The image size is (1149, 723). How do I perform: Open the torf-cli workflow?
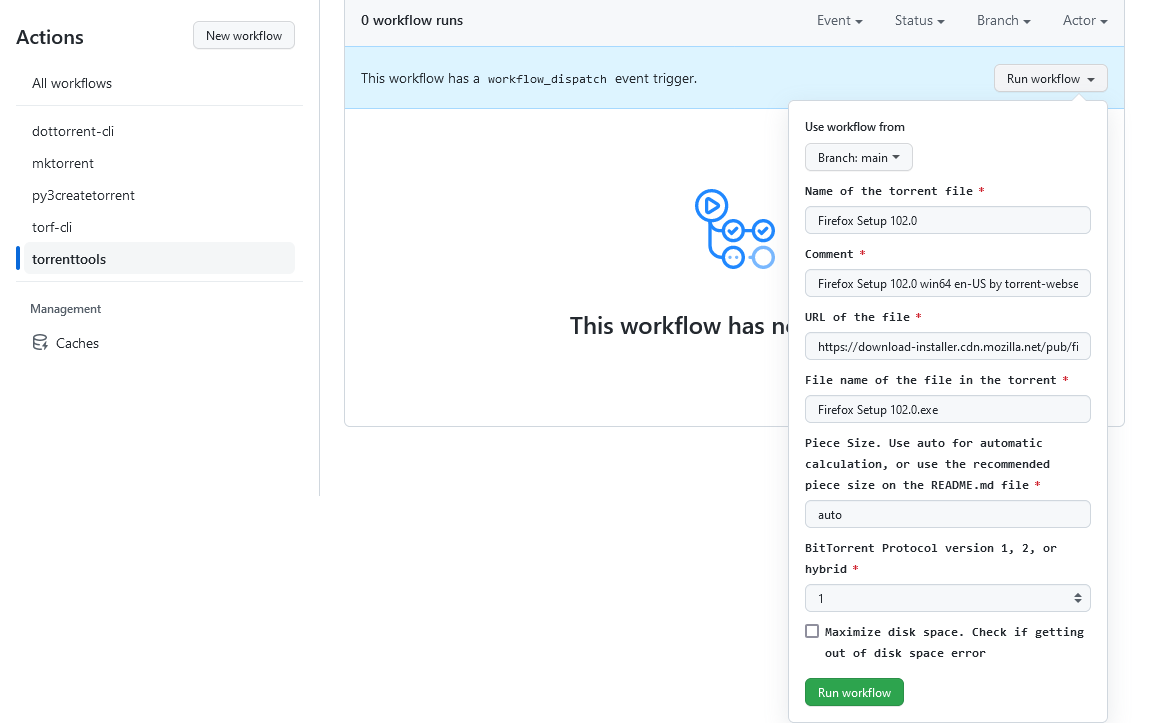[x=52, y=227]
